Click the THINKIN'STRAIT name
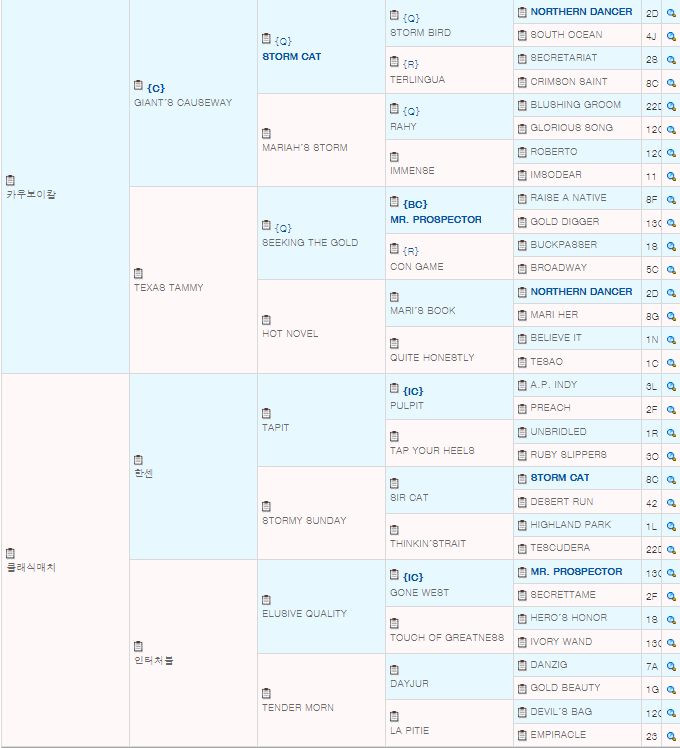The image size is (680, 748). [428, 544]
